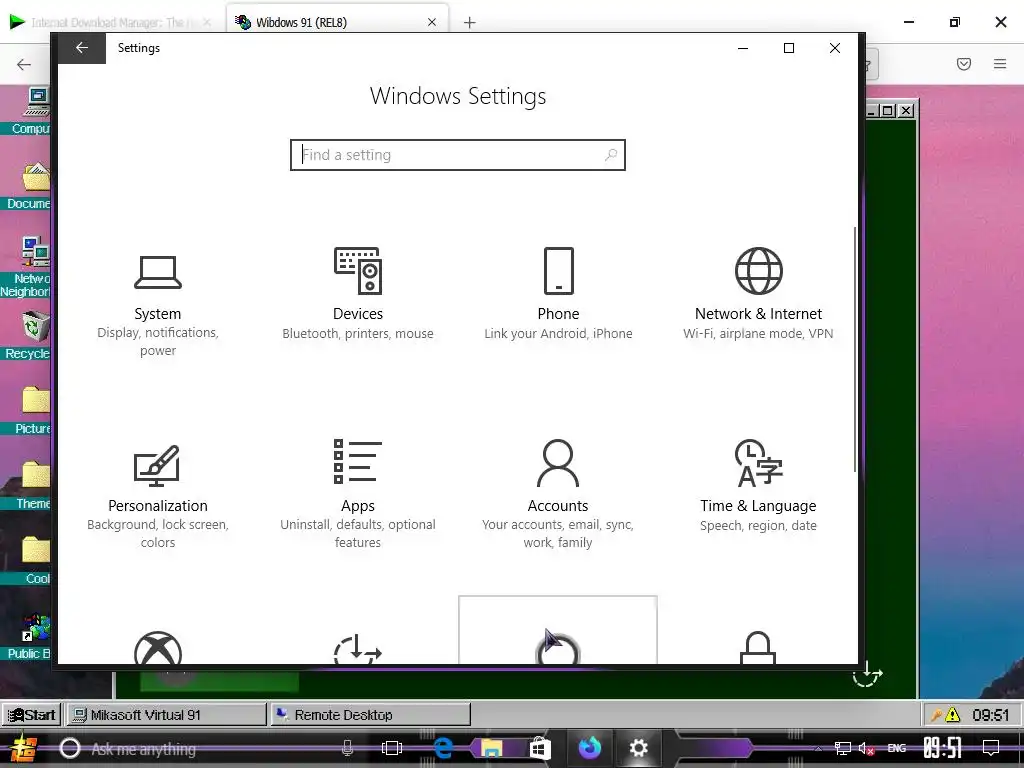The image size is (1024, 768).
Task: Open the Store from the taskbar
Action: (540, 748)
